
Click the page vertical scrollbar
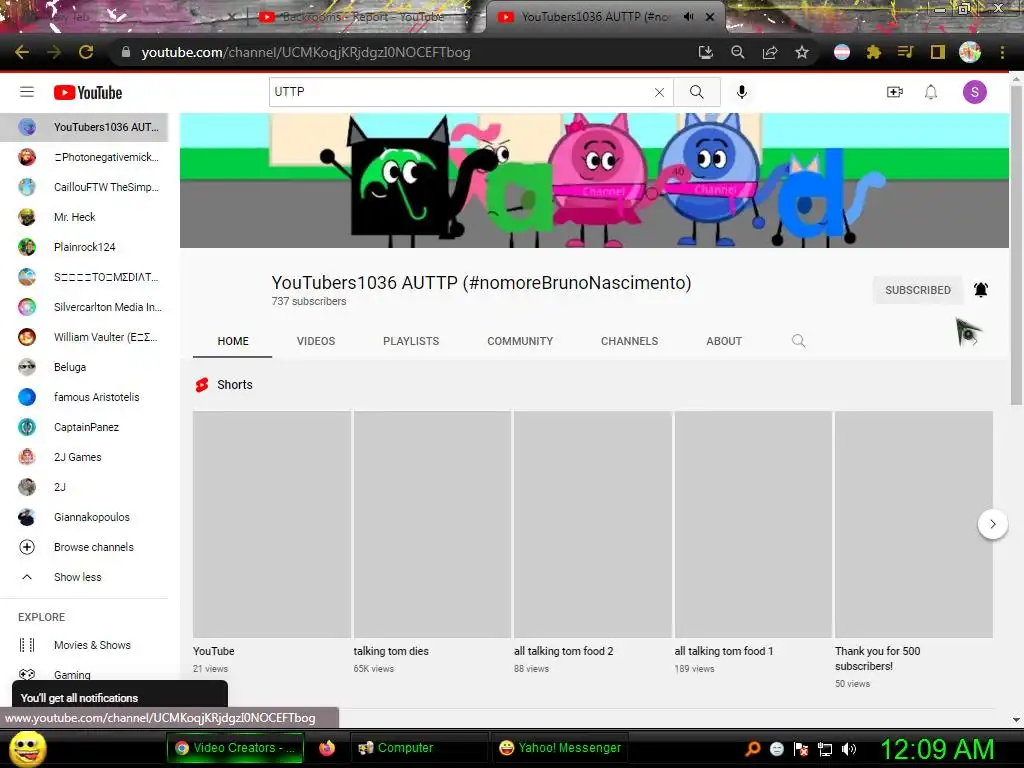pos(1016,244)
